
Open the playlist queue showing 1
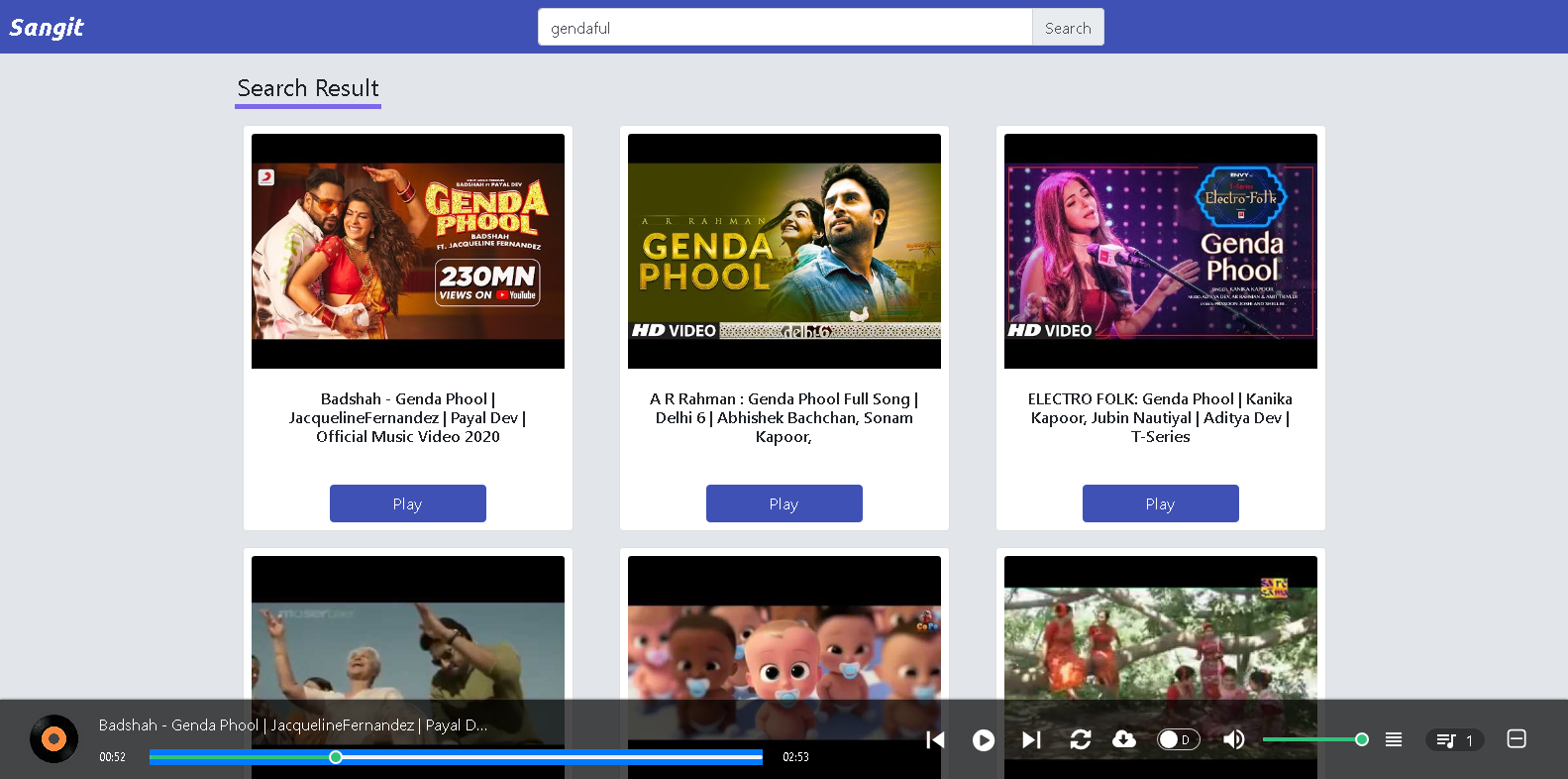pos(1454,740)
